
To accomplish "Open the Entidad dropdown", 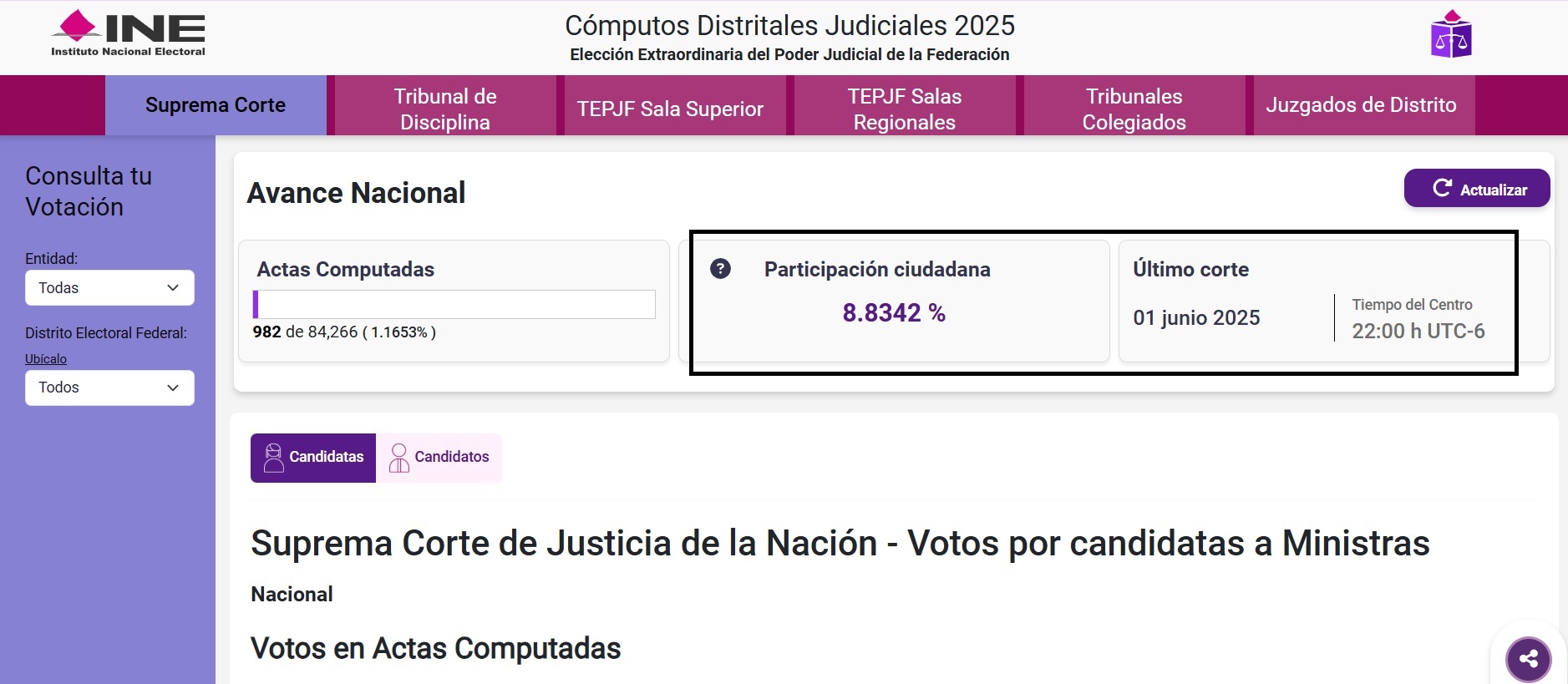I will pyautogui.click(x=109, y=288).
